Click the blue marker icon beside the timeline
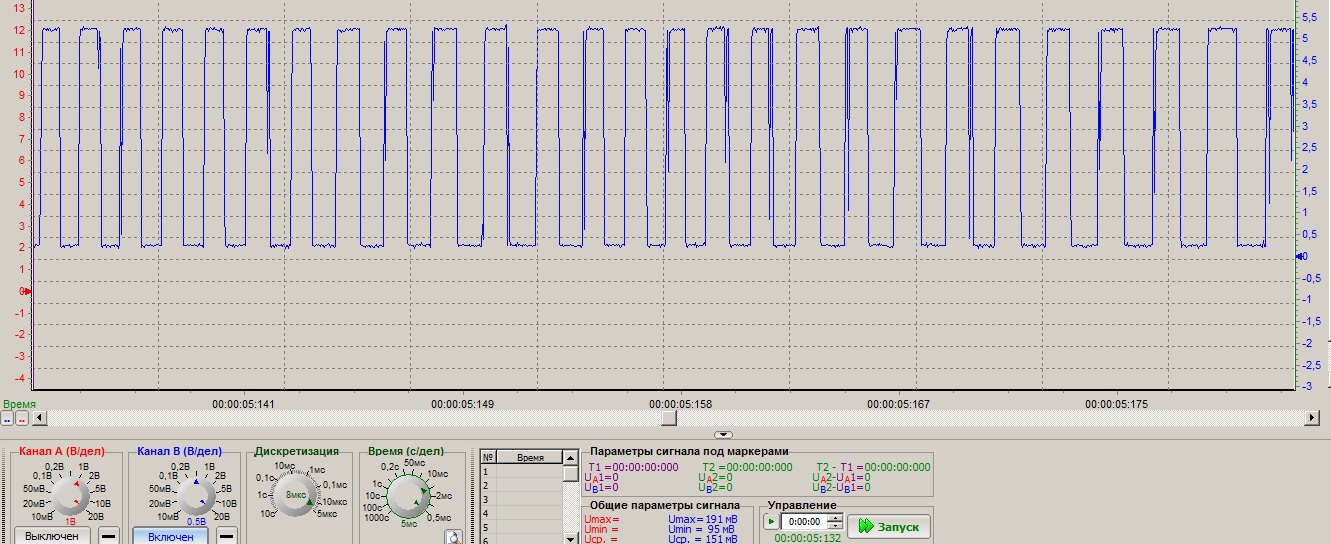 tap(7, 418)
